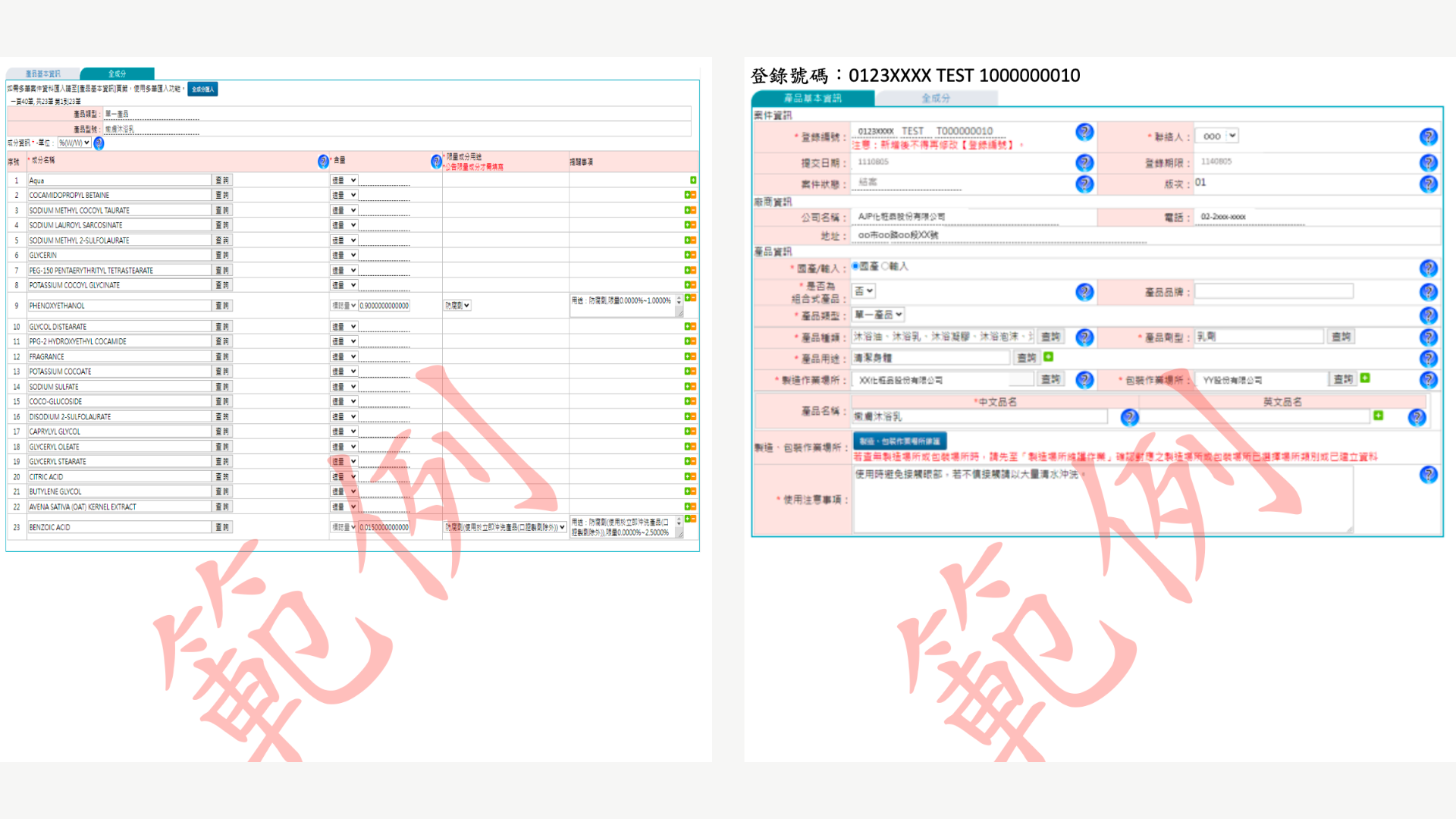Open the unit %(W/W) dropdown
1456x819 pixels.
coord(74,143)
